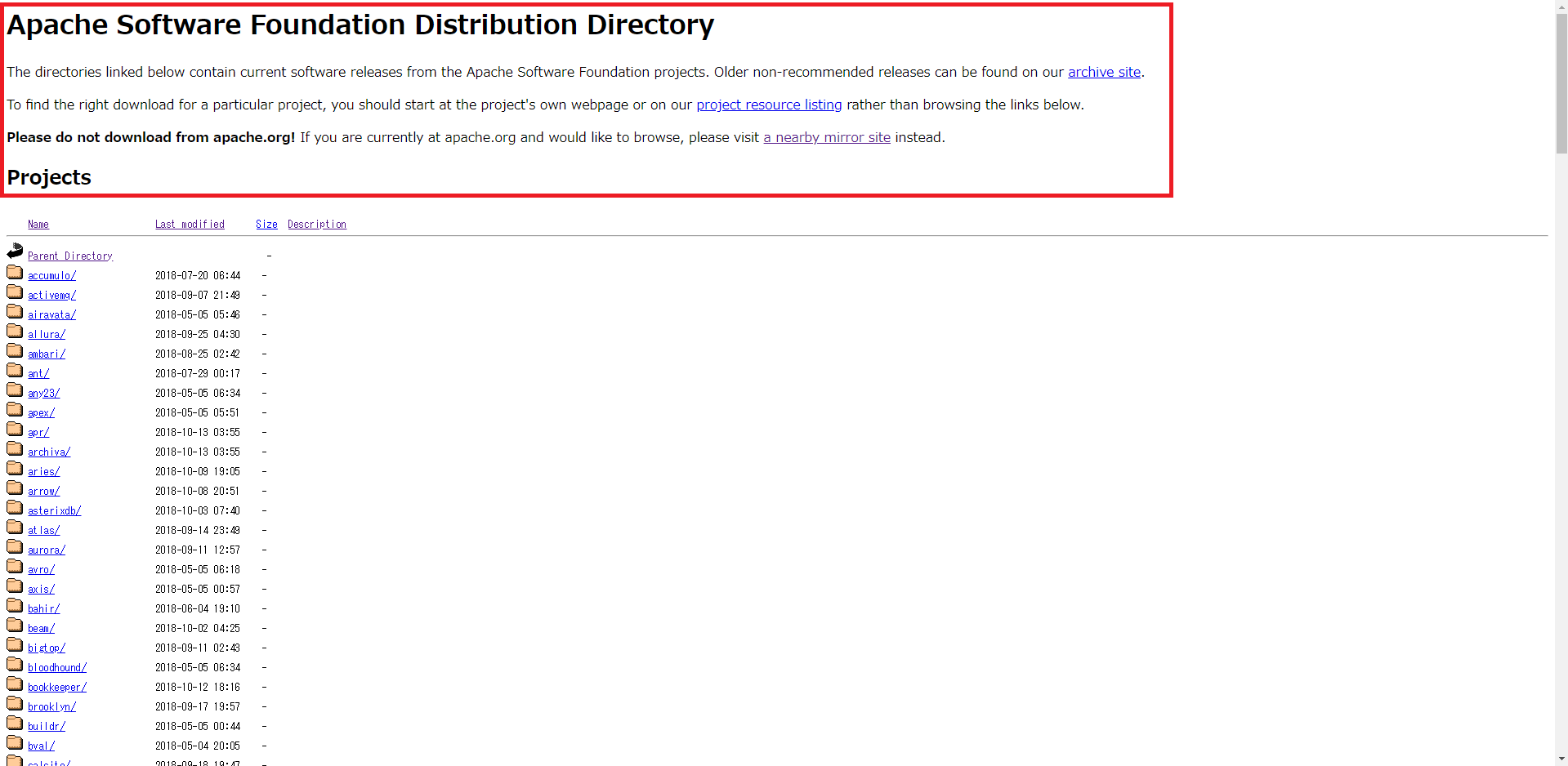
Task: Open the accumulo/ directory link
Action: [x=51, y=276]
